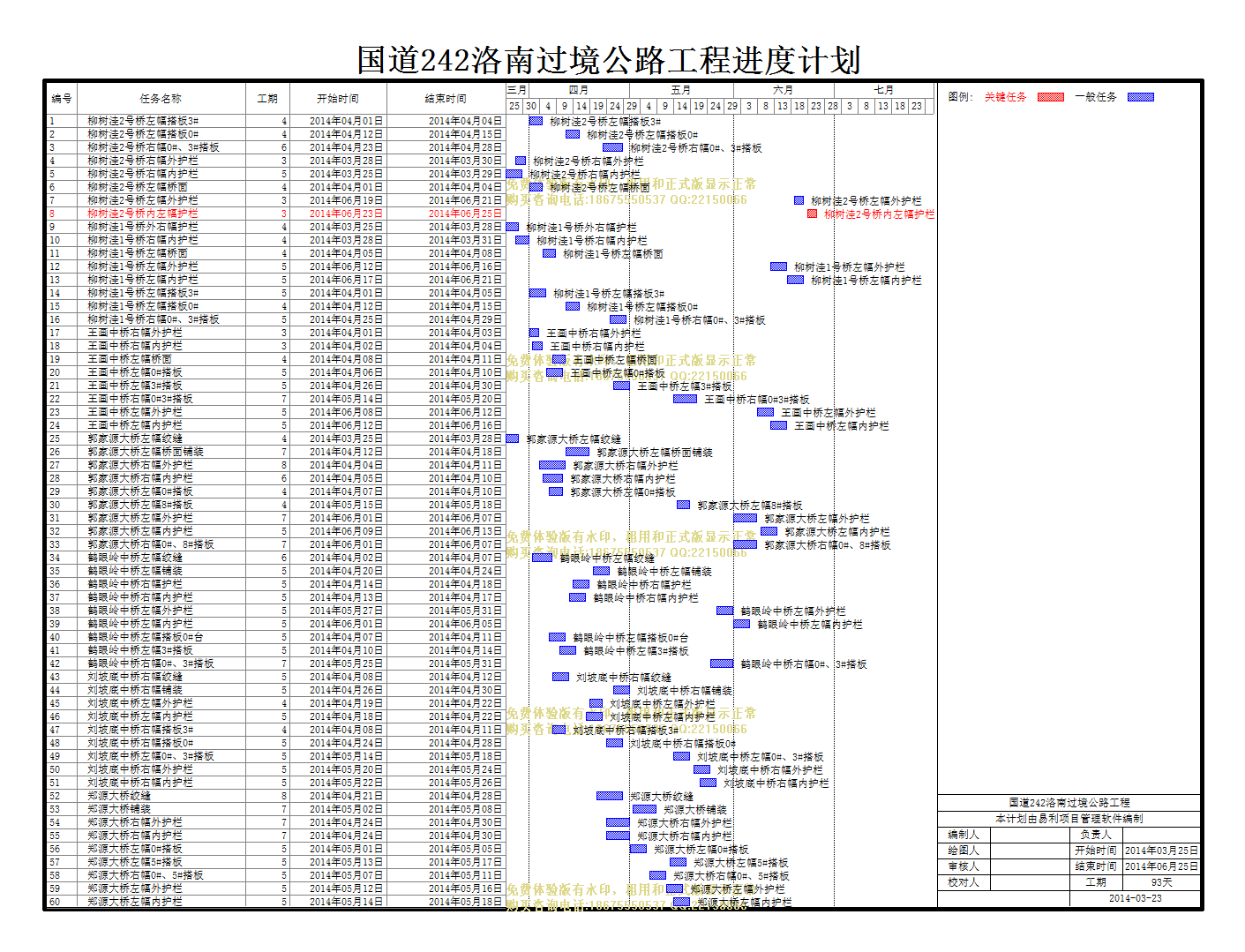Select the Gantt bar for 柳树洼2号桥左幅外护栏
Viewport: 1245px width, 952px height.
[799, 200]
